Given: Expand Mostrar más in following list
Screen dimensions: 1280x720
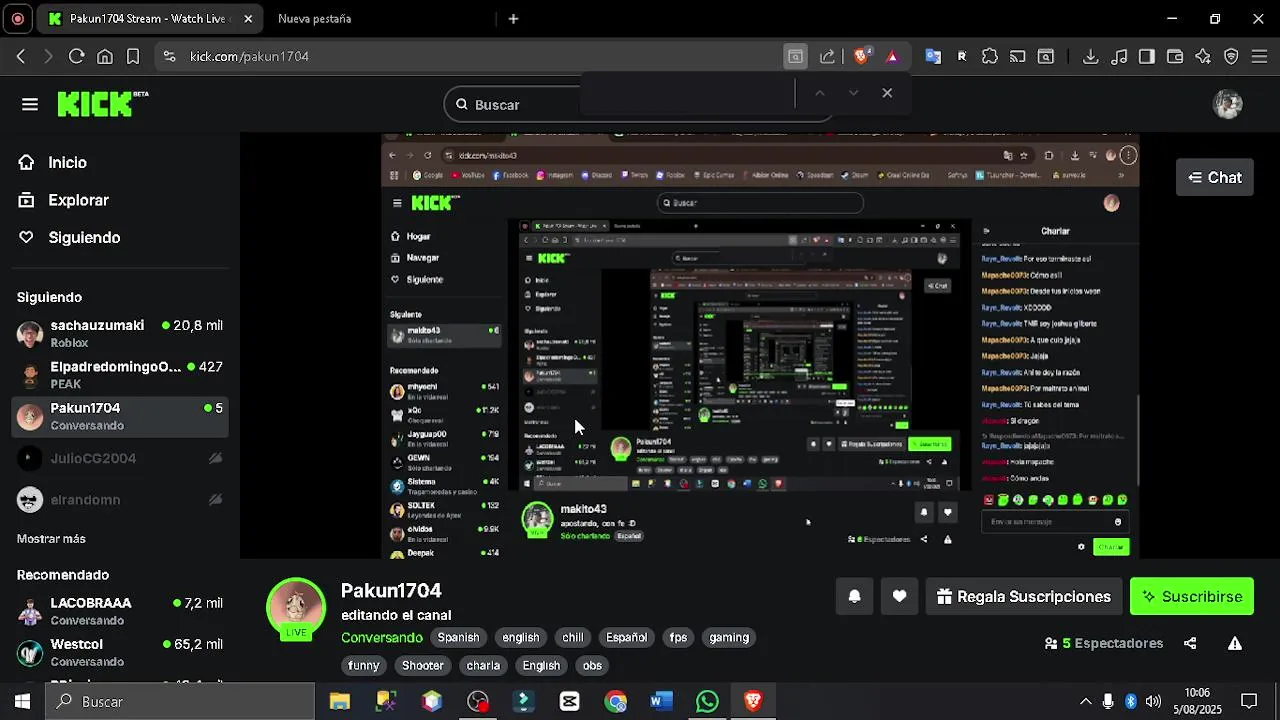Looking at the screenshot, I should pyautogui.click(x=51, y=538).
